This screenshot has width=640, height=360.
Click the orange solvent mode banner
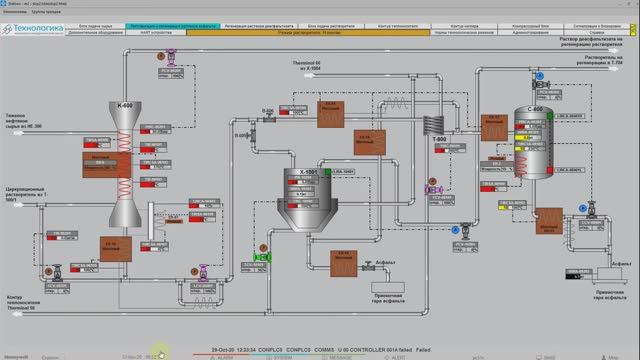click(308, 32)
